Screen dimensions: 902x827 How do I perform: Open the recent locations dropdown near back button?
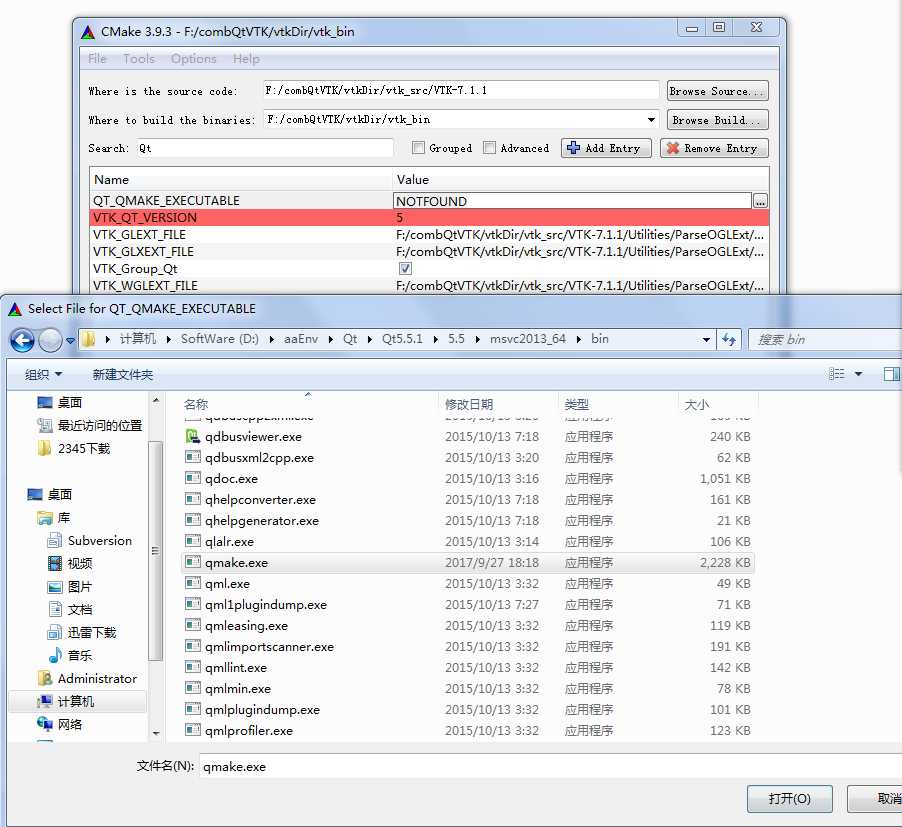pyautogui.click(x=70, y=340)
